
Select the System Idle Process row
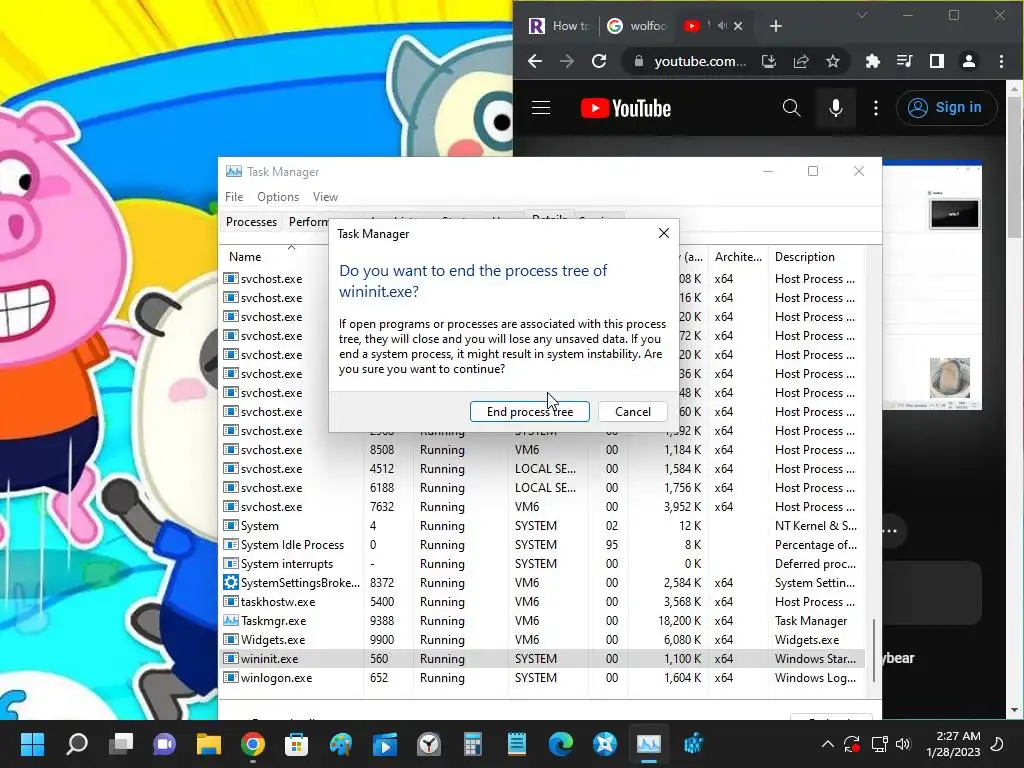pos(543,545)
